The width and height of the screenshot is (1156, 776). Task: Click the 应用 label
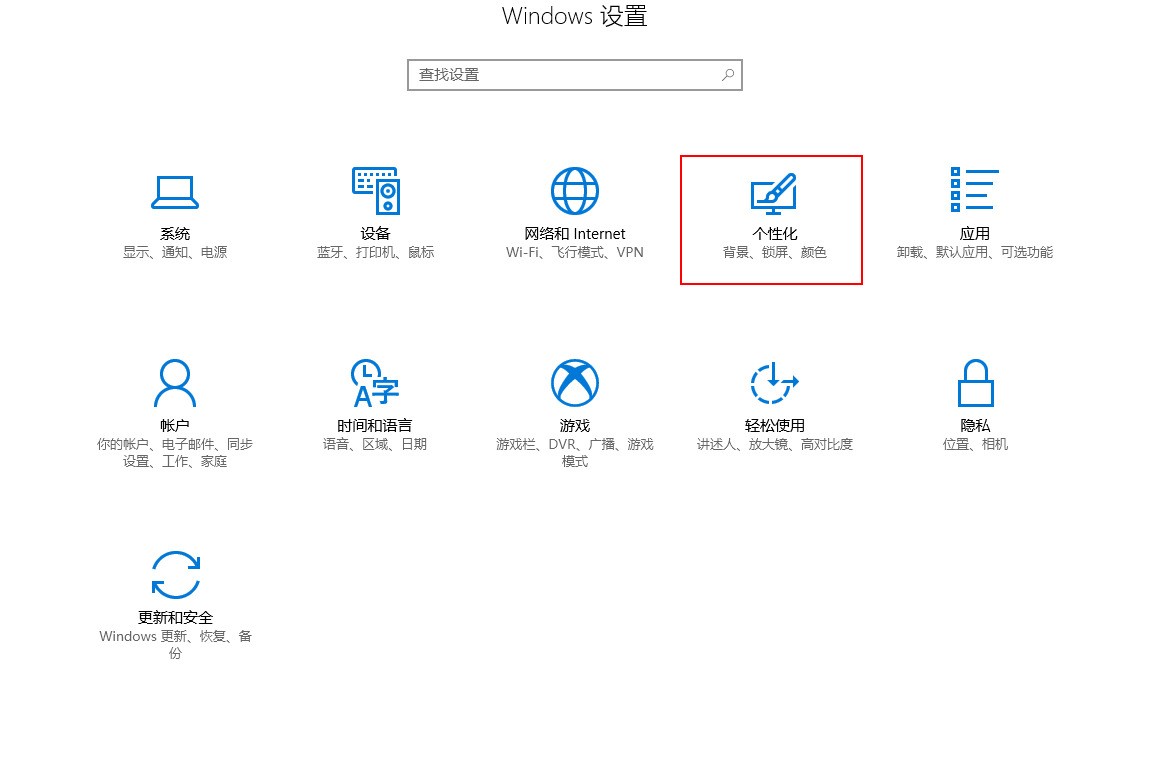(975, 234)
